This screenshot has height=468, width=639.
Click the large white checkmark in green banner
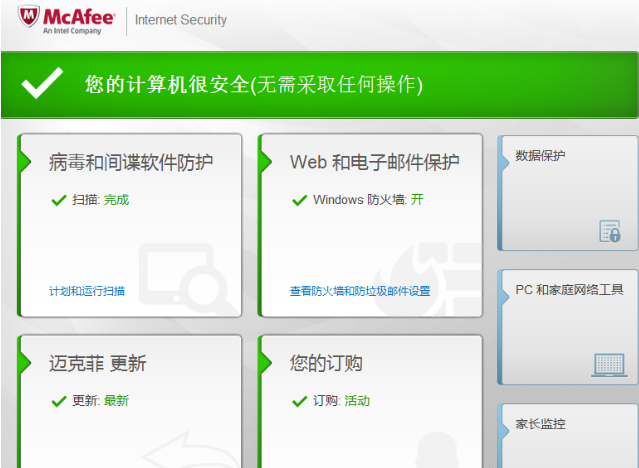tap(43, 84)
